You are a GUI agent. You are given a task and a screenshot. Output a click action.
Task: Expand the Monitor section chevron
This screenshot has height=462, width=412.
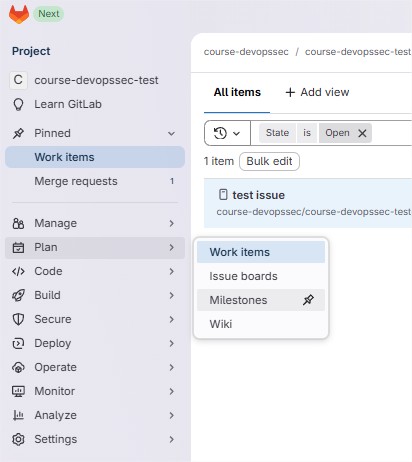pos(171,391)
